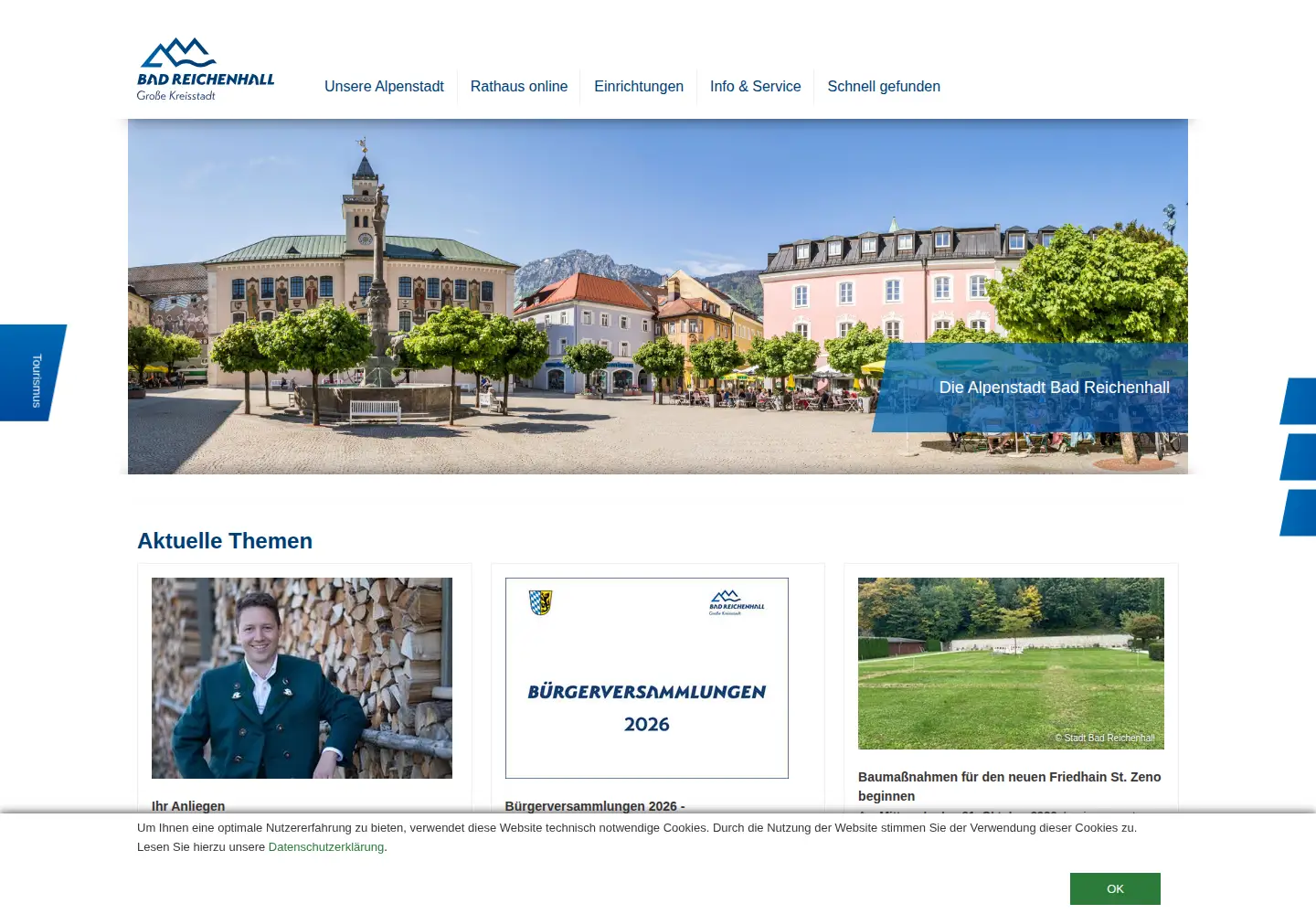Image resolution: width=1316 pixels, height=914 pixels.
Task: Follow the Datenschutzerklärung link
Action: (x=326, y=847)
